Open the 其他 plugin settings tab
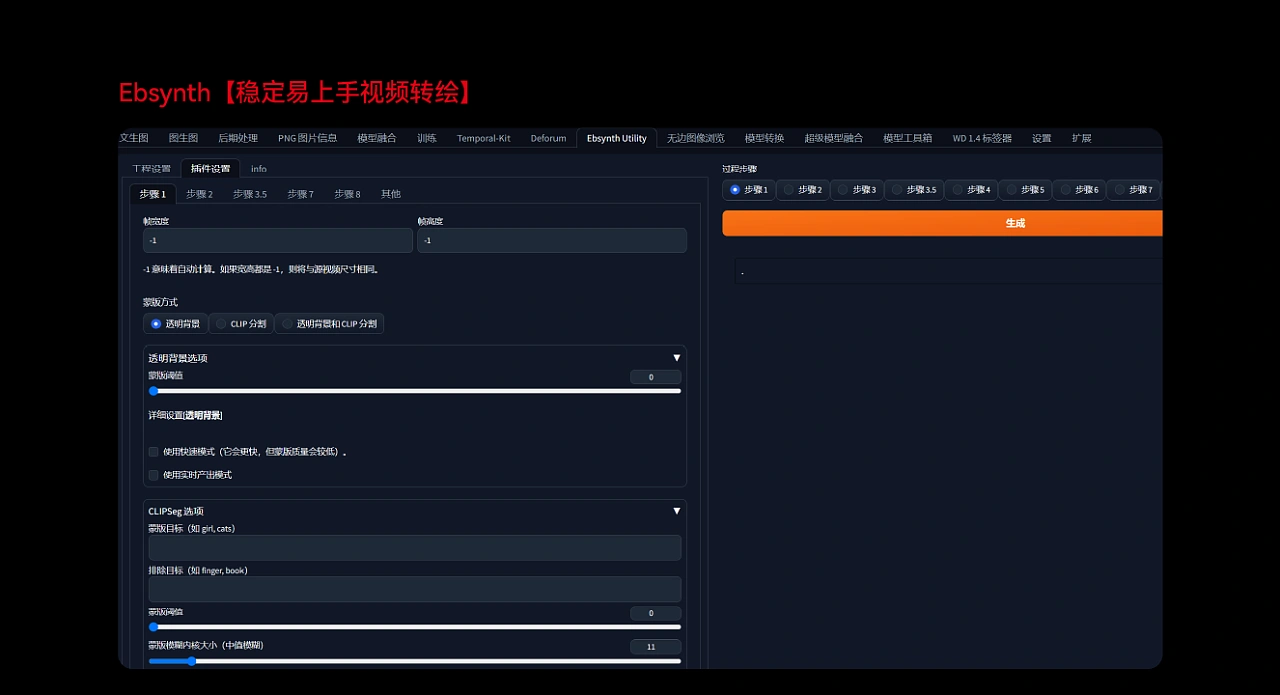Viewport: 1280px width, 695px height. coord(390,194)
